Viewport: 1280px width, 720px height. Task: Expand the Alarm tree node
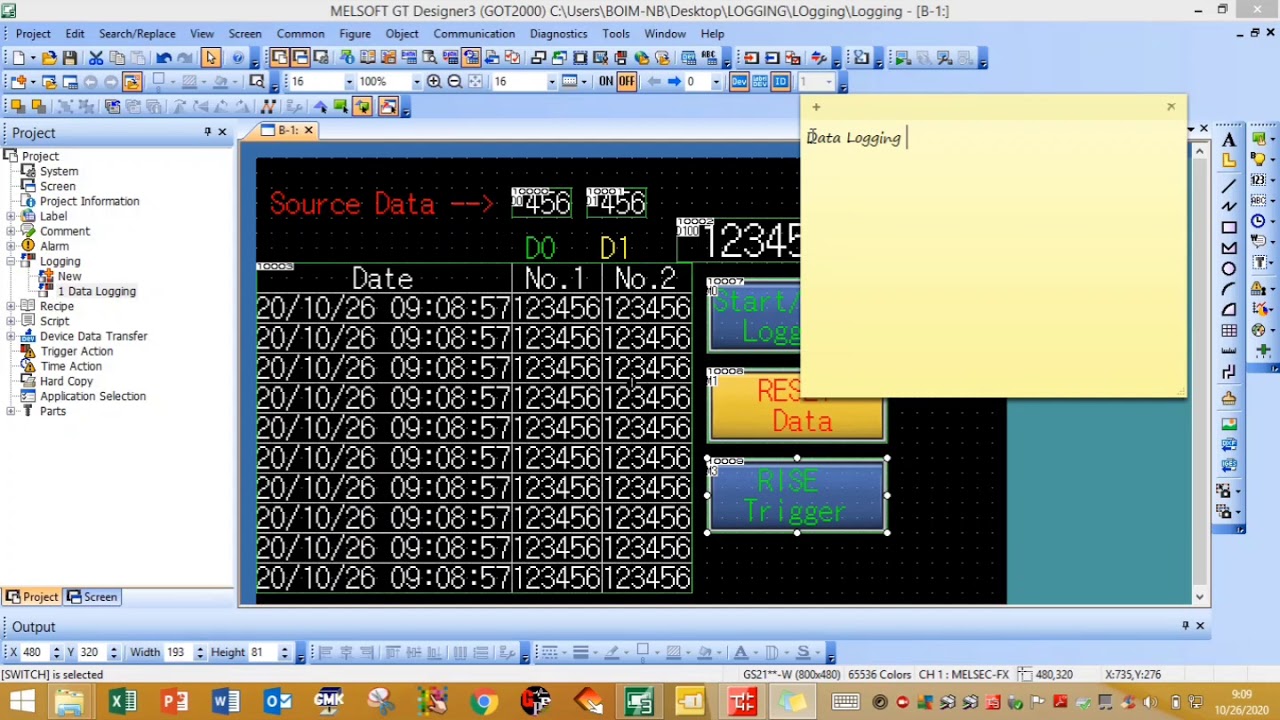(x=10, y=246)
